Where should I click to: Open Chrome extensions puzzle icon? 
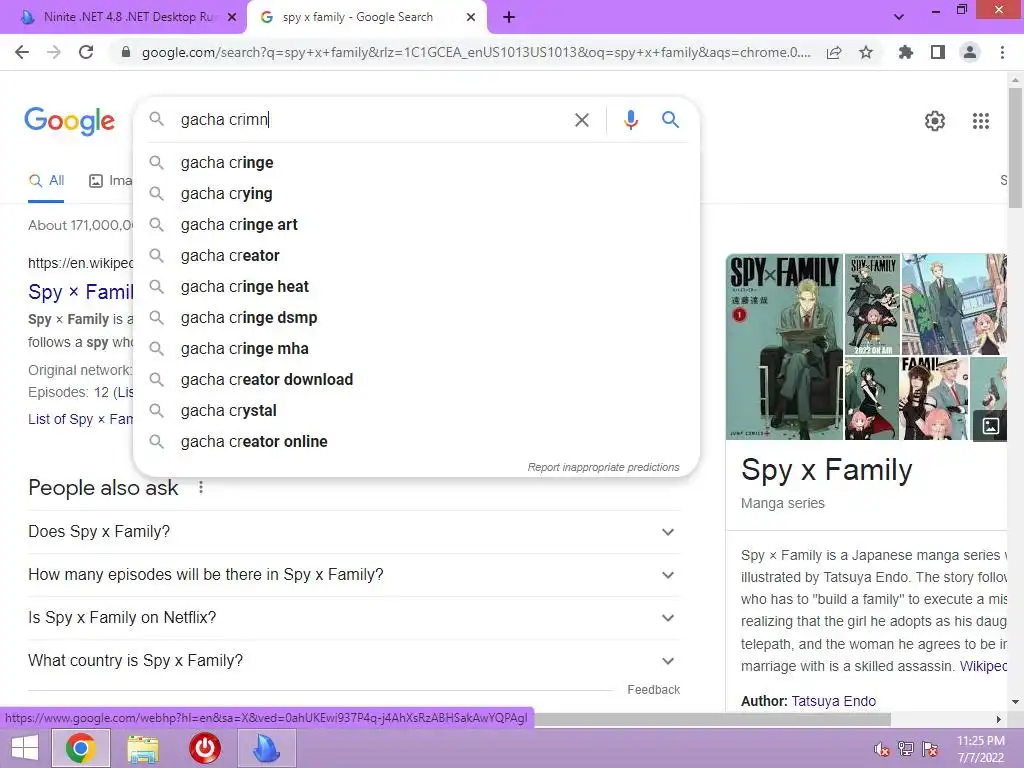tap(905, 52)
